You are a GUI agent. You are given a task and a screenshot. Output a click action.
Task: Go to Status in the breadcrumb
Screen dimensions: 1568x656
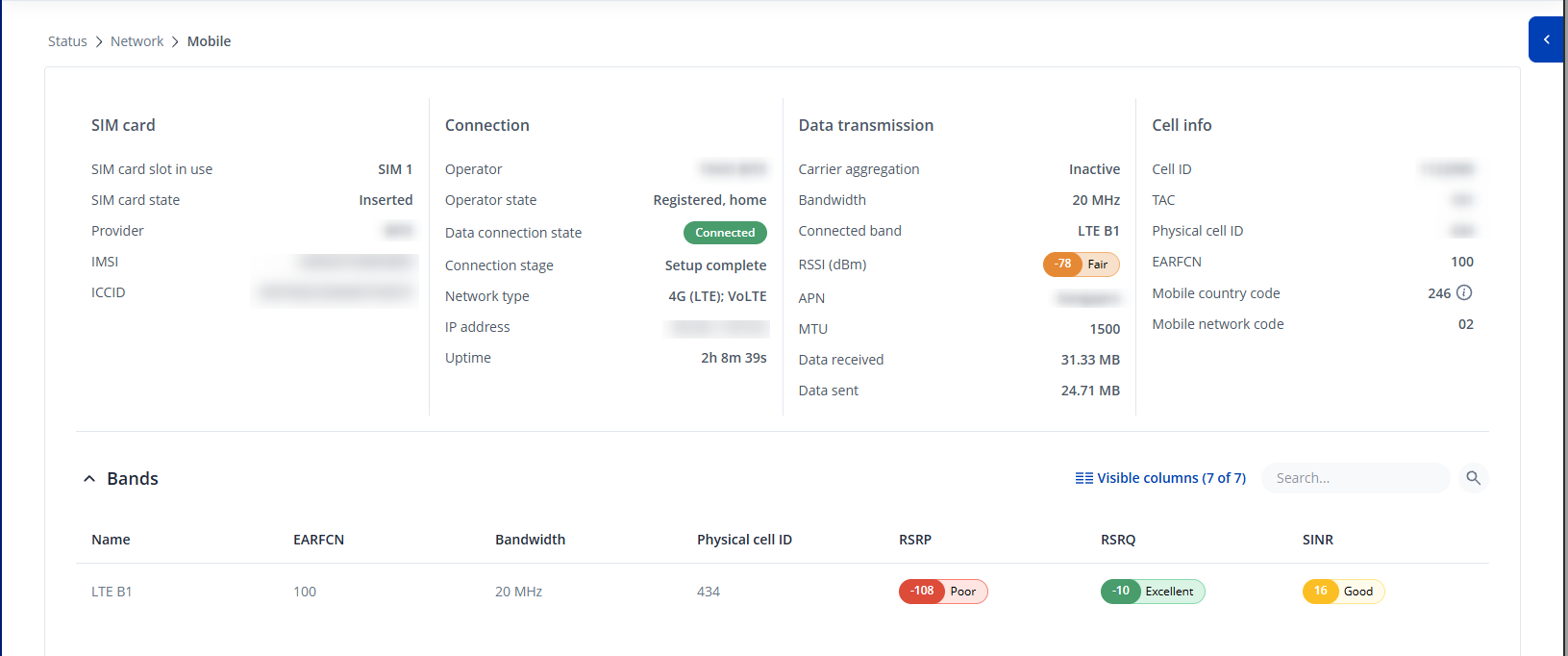pyautogui.click(x=67, y=41)
